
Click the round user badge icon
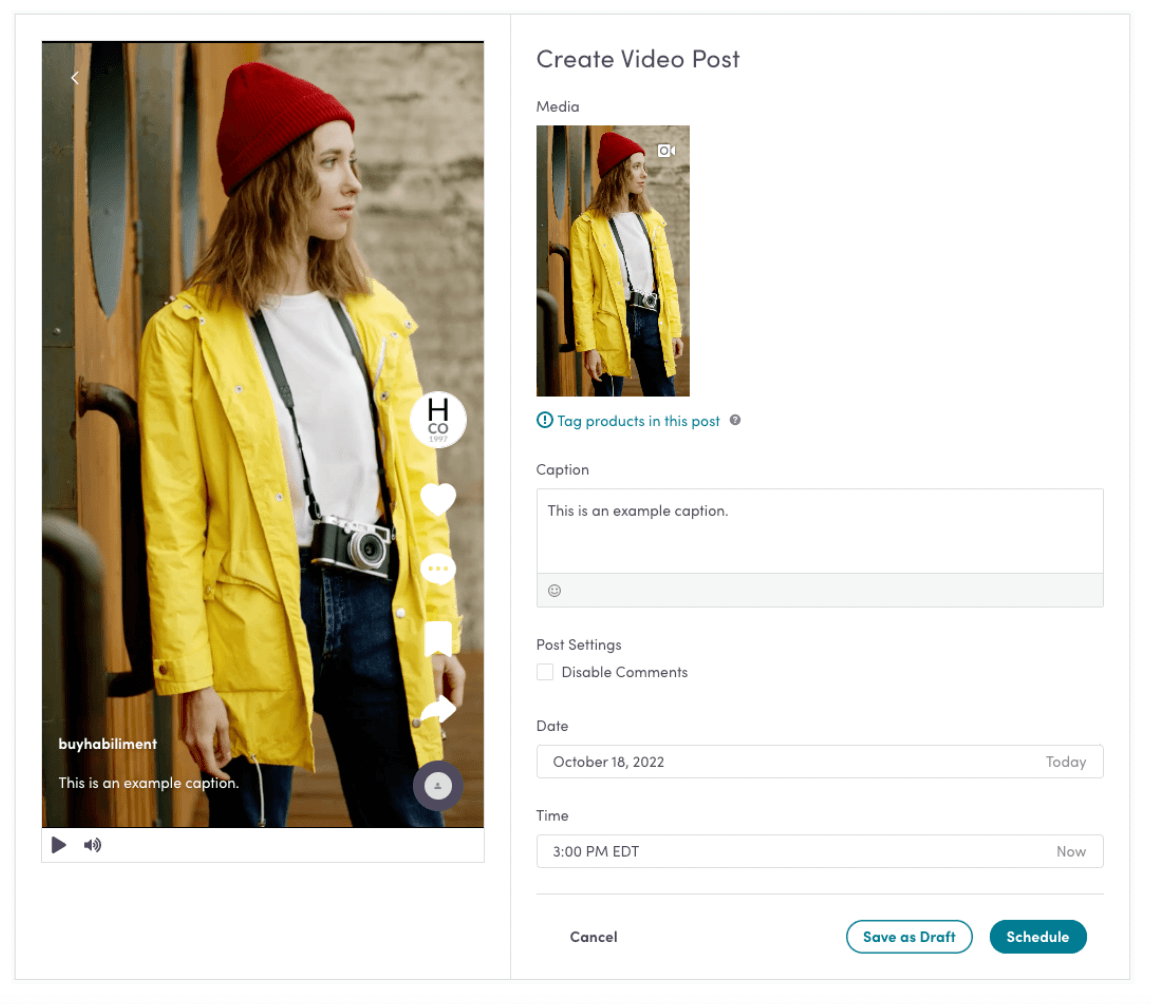pyautogui.click(x=438, y=786)
